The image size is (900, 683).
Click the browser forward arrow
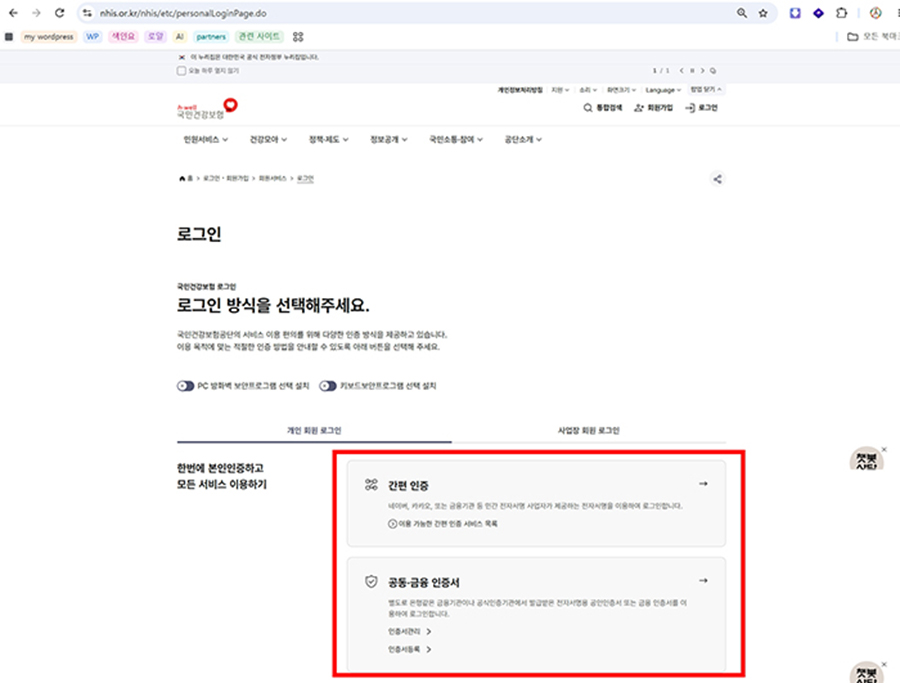pyautogui.click(x=37, y=13)
